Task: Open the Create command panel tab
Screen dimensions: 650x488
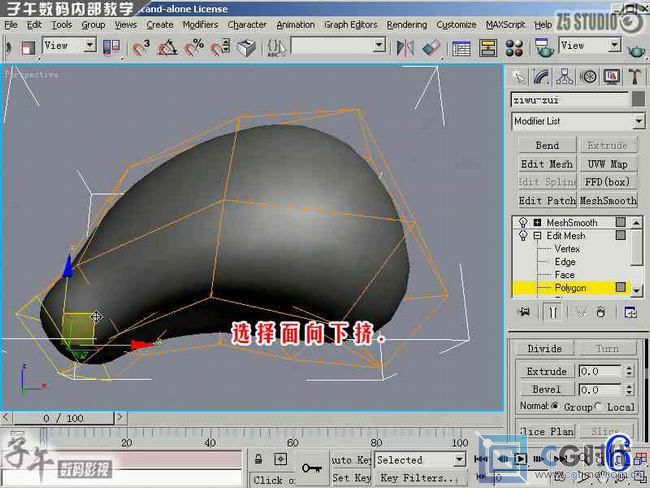Action: coord(519,77)
